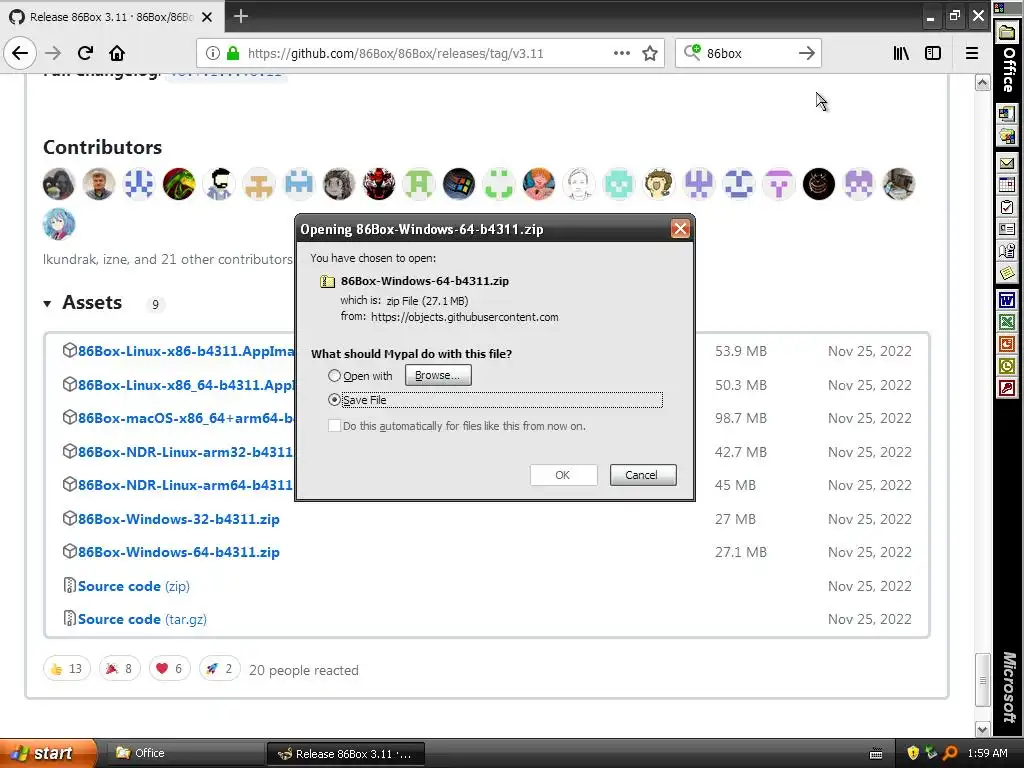Click the magnifier tray icon

click(950, 753)
